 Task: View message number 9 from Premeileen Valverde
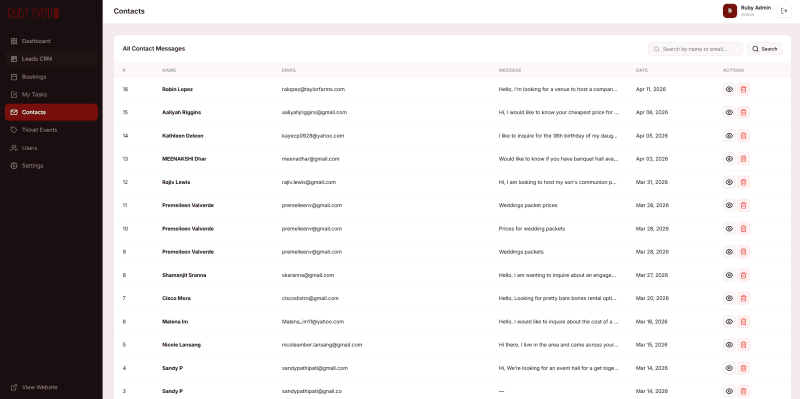tap(729, 252)
